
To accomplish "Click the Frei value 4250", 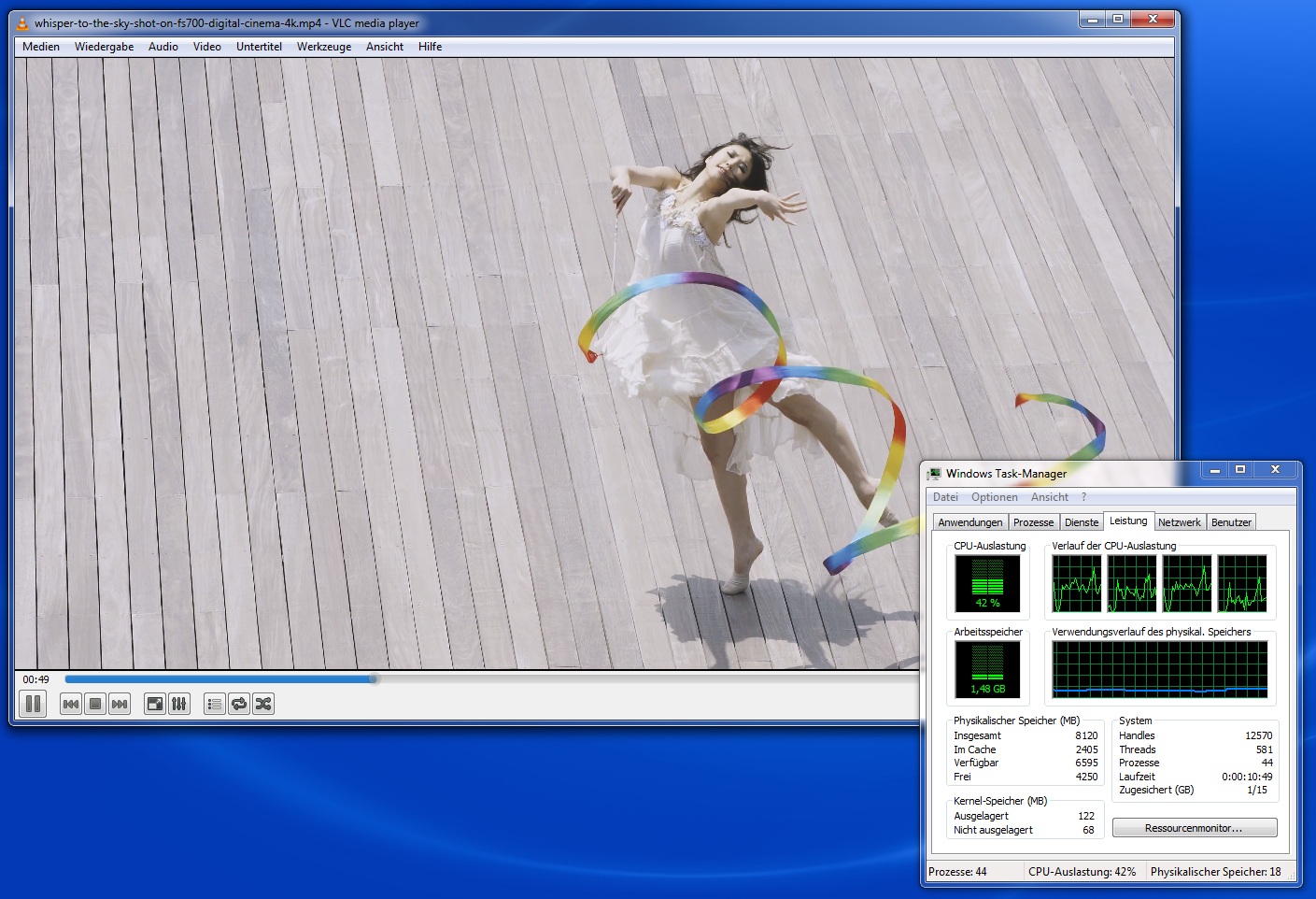I will click(1086, 777).
